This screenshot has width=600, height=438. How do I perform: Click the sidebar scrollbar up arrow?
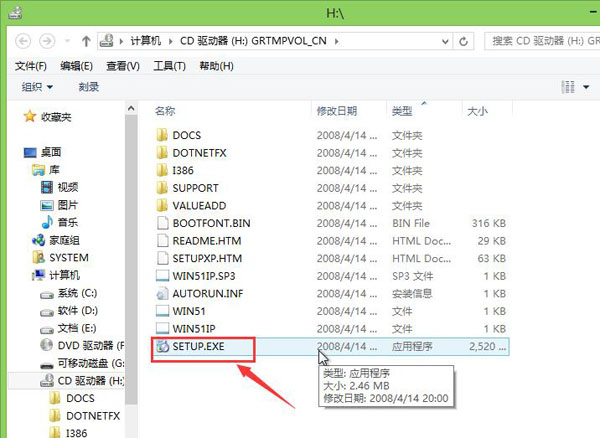pyautogui.click(x=131, y=109)
